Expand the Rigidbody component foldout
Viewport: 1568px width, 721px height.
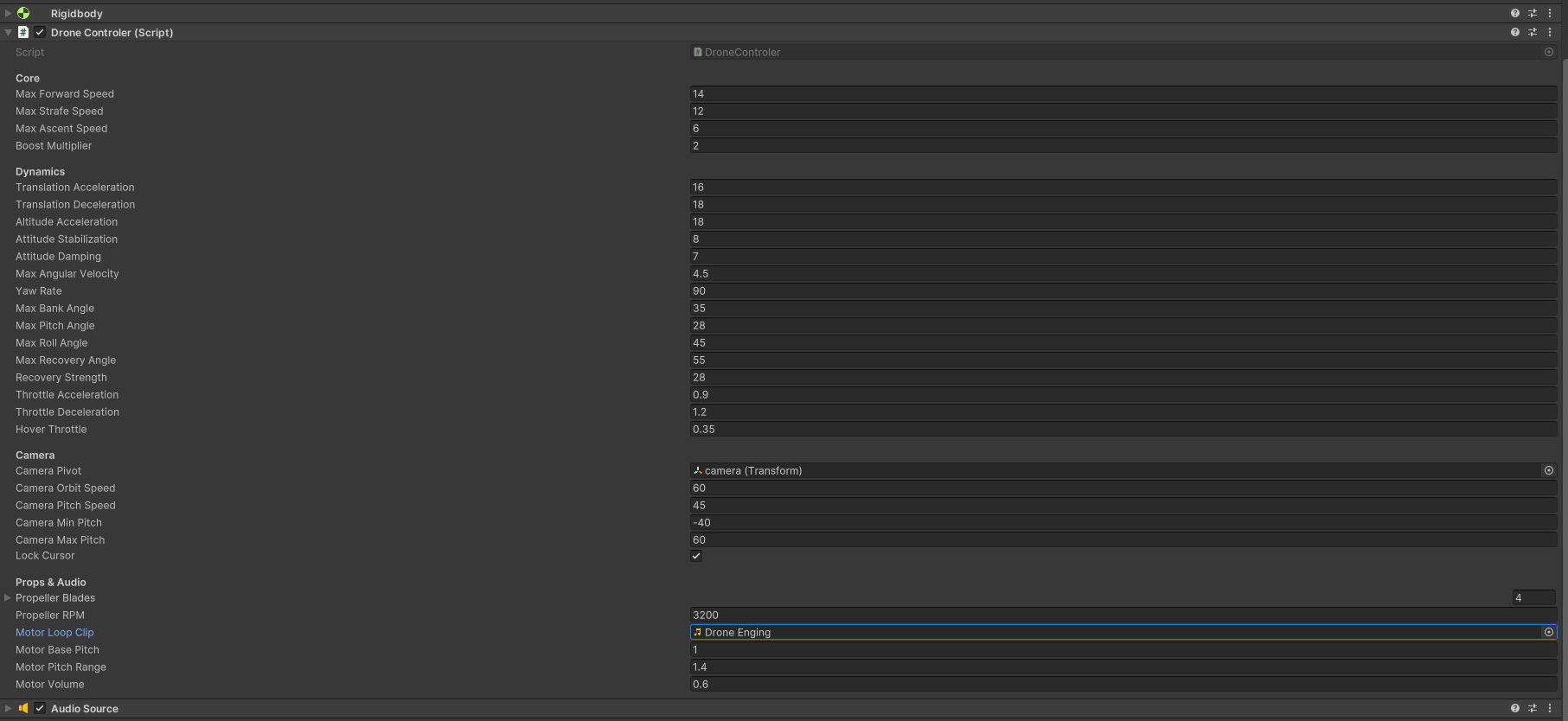click(8, 13)
